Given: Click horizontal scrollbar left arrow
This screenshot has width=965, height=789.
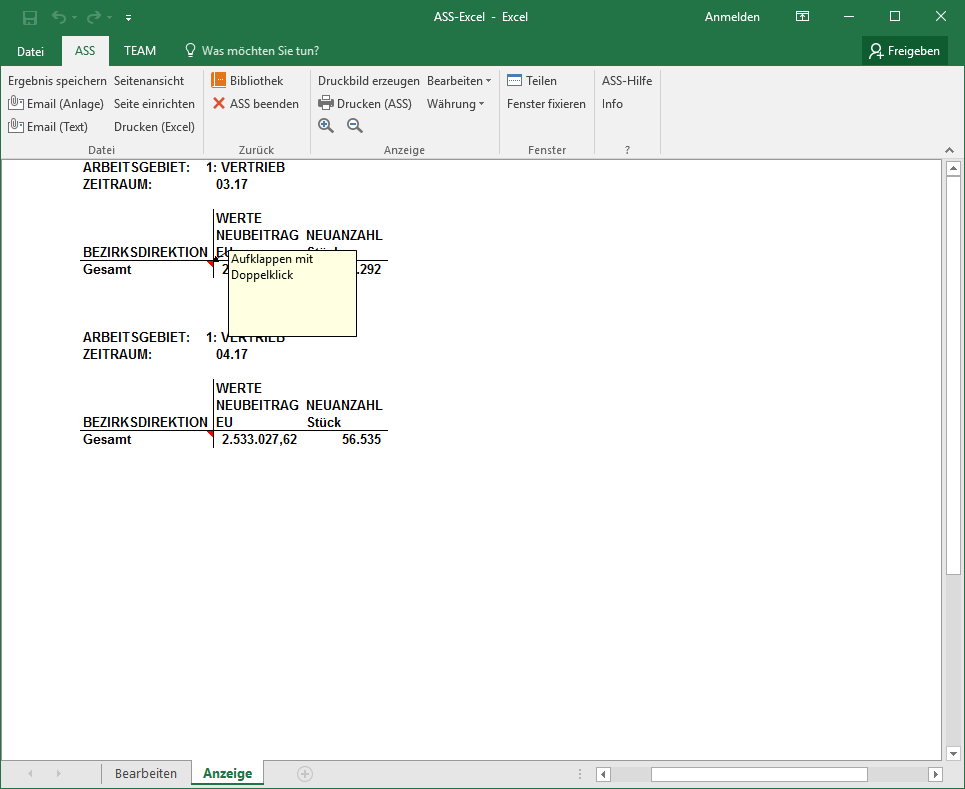Looking at the screenshot, I should click(603, 774).
